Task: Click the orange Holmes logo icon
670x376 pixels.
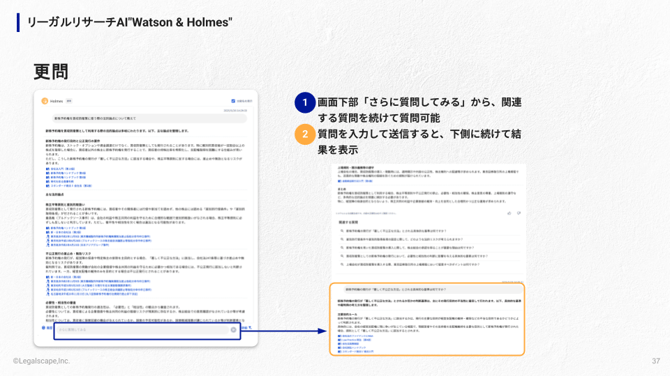Action: [x=44, y=101]
